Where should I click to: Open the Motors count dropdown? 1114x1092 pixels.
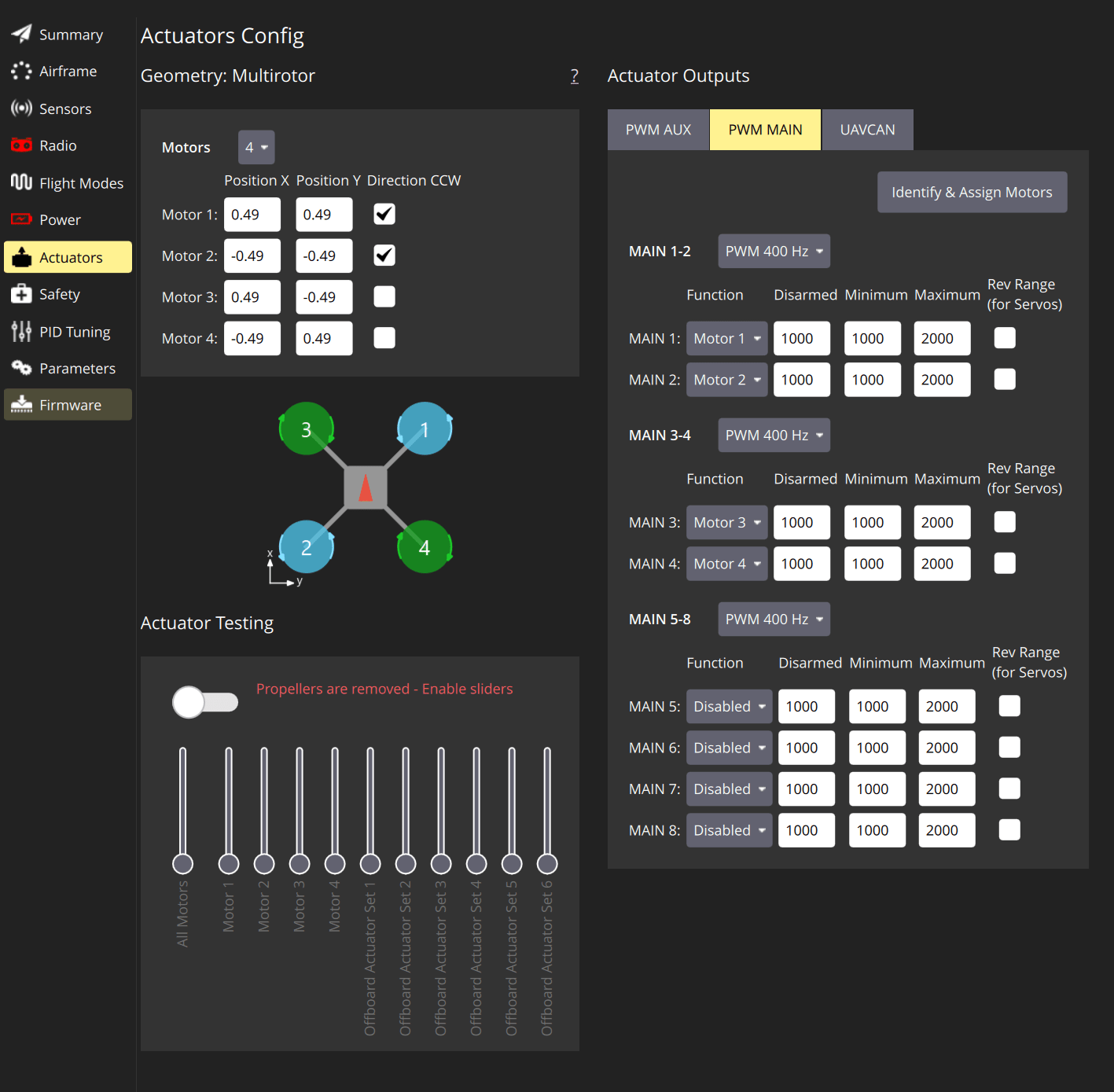tap(256, 147)
